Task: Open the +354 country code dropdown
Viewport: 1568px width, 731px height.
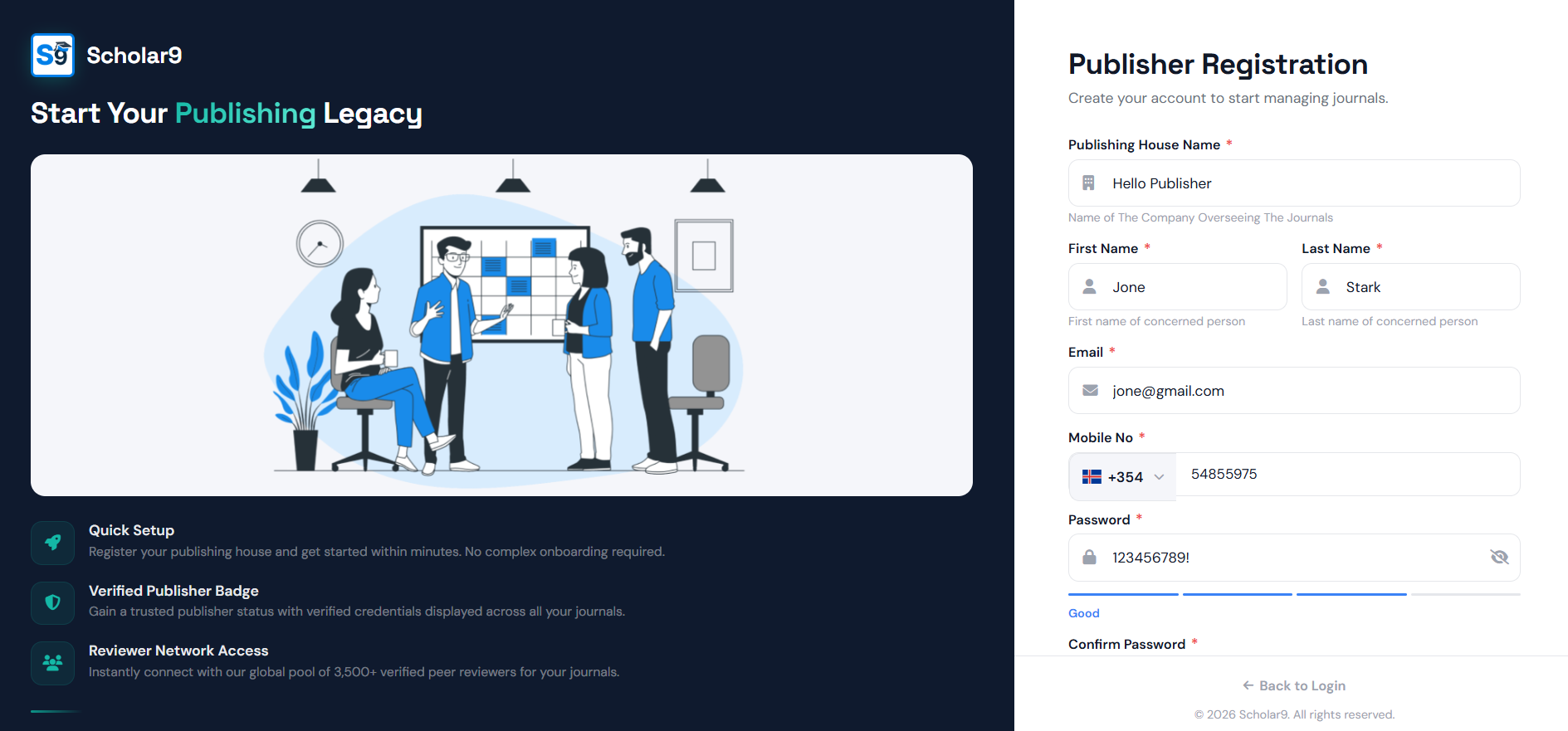Action: pyautogui.click(x=1122, y=477)
